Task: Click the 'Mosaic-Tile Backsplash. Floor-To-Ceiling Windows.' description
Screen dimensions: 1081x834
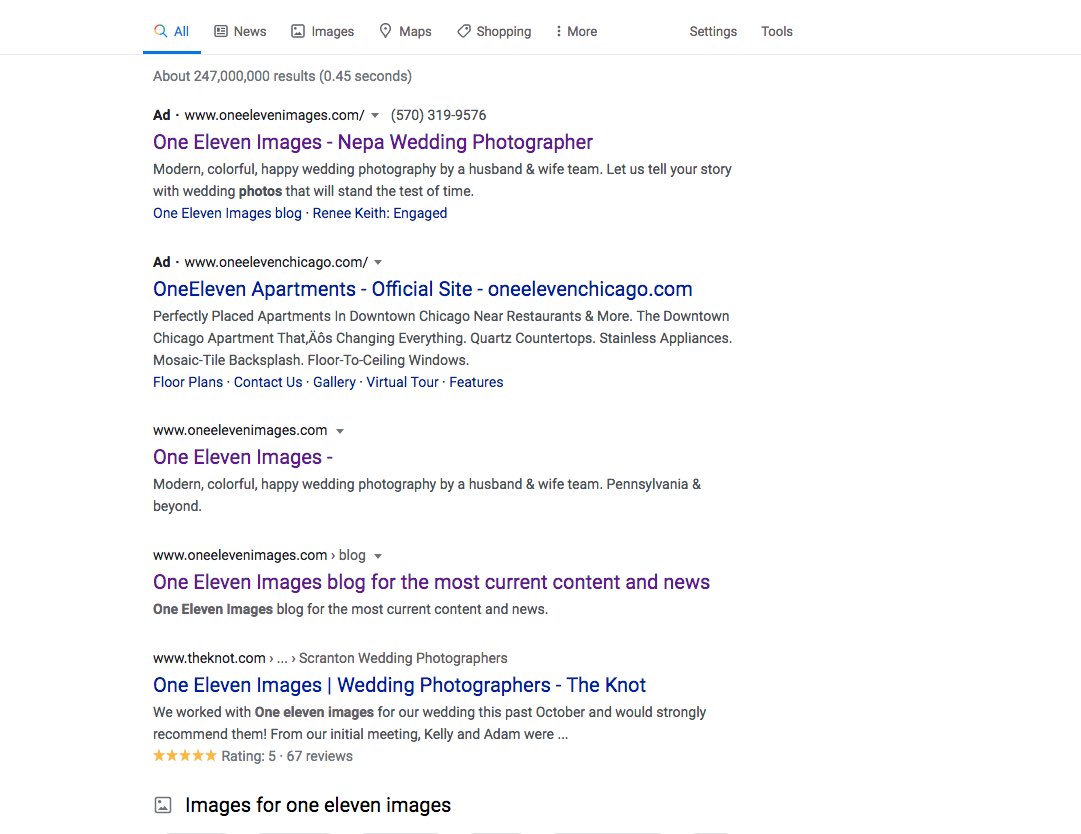Action: pyautogui.click(x=311, y=360)
